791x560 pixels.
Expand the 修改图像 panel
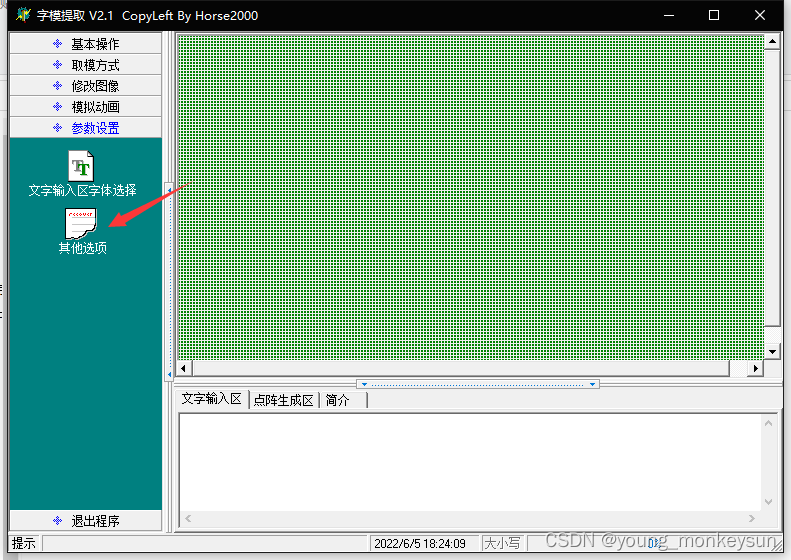(85, 86)
